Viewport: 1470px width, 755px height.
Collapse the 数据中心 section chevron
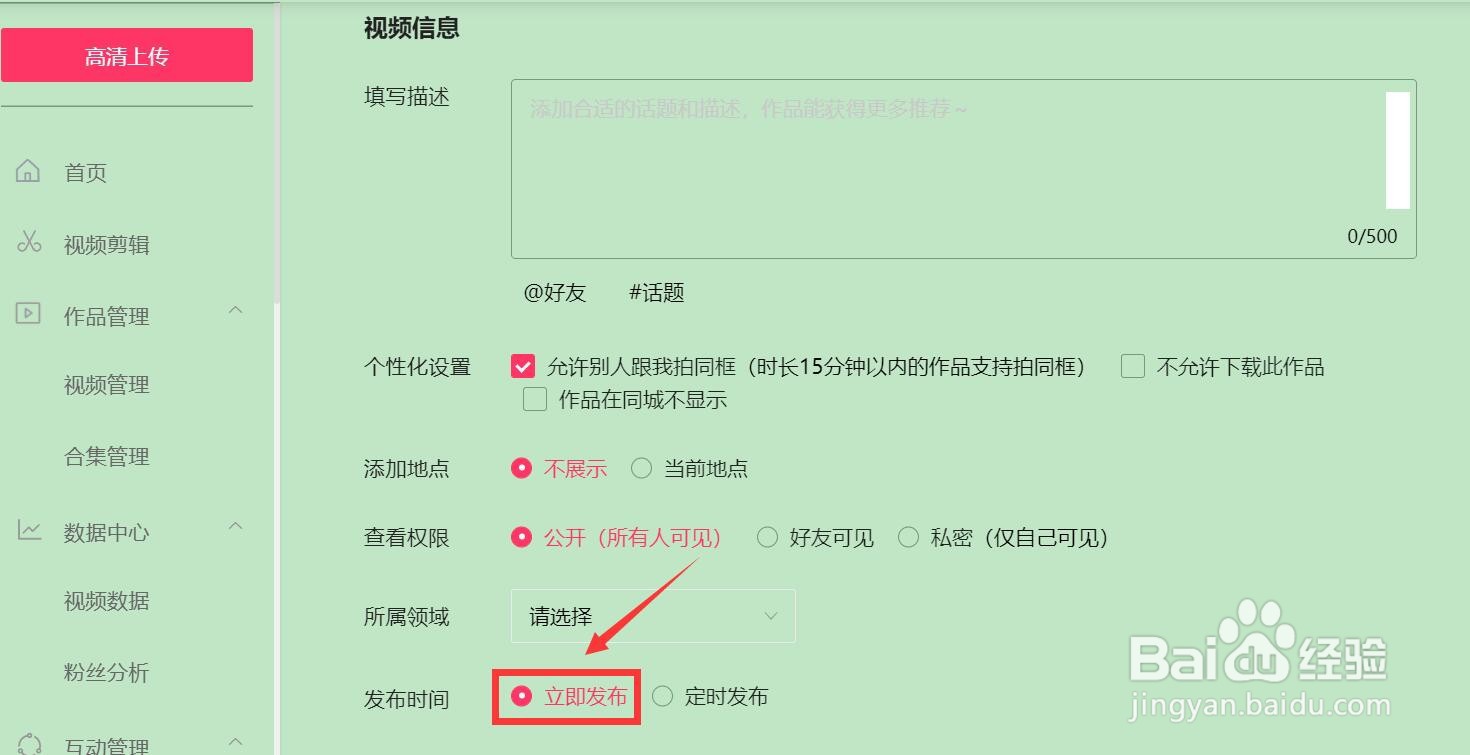click(x=236, y=526)
